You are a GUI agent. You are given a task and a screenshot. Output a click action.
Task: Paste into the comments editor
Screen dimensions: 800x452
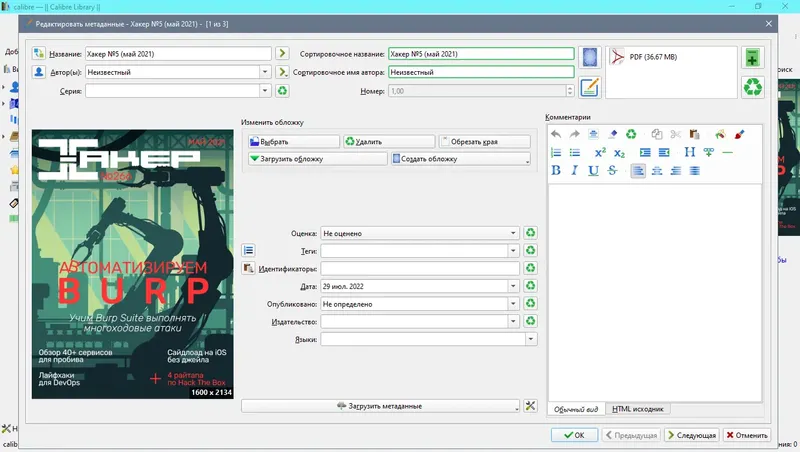[694, 134]
